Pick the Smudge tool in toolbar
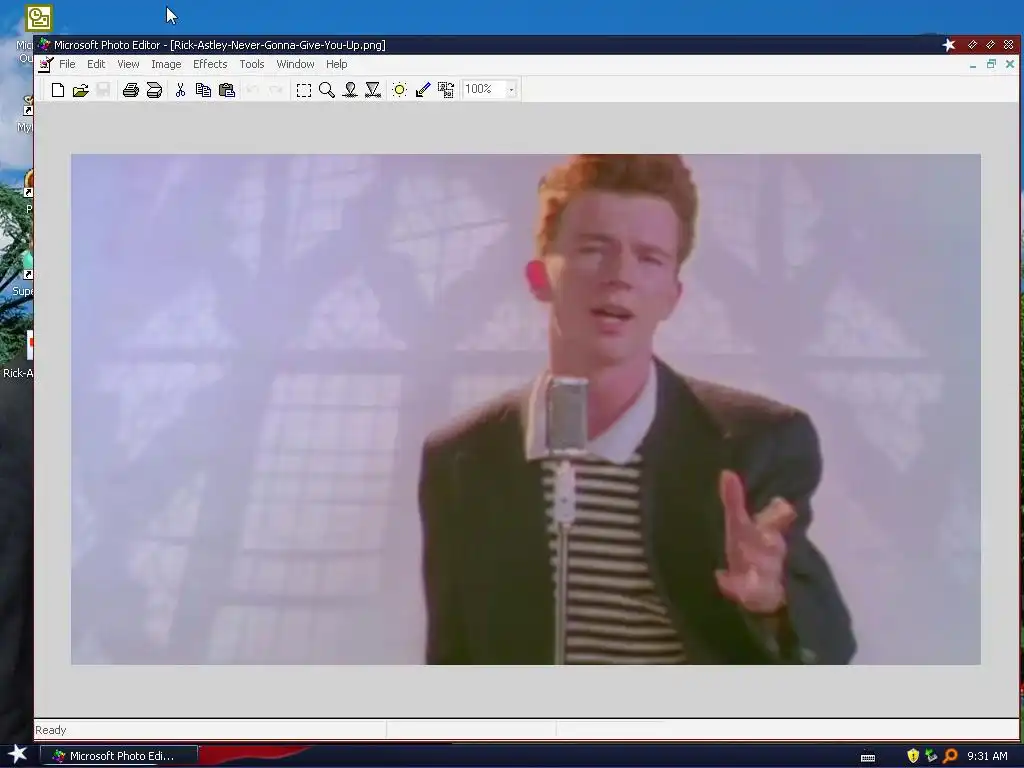The image size is (1024, 768). point(350,90)
